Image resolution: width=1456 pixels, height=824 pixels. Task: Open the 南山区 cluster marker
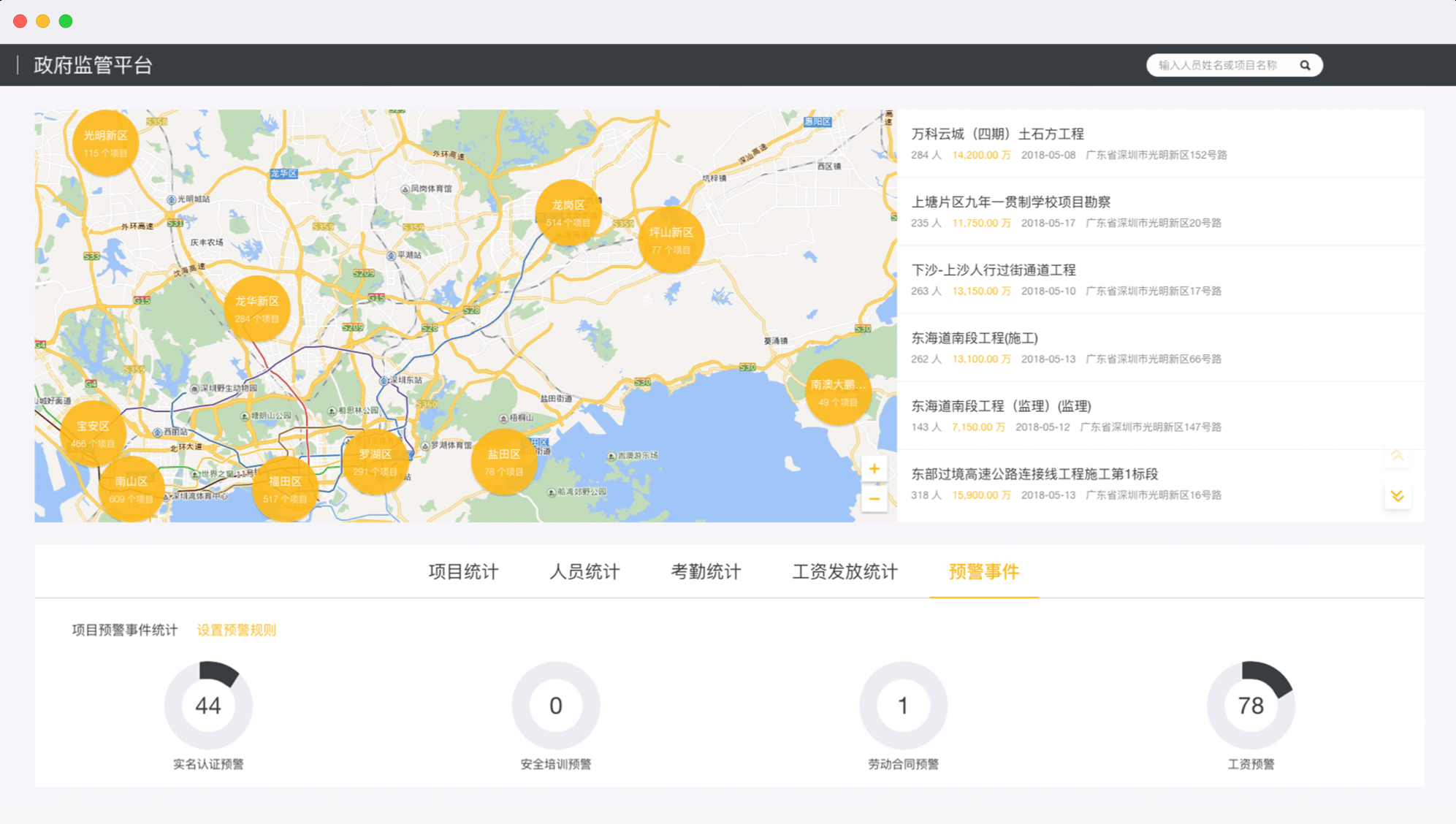coord(131,489)
